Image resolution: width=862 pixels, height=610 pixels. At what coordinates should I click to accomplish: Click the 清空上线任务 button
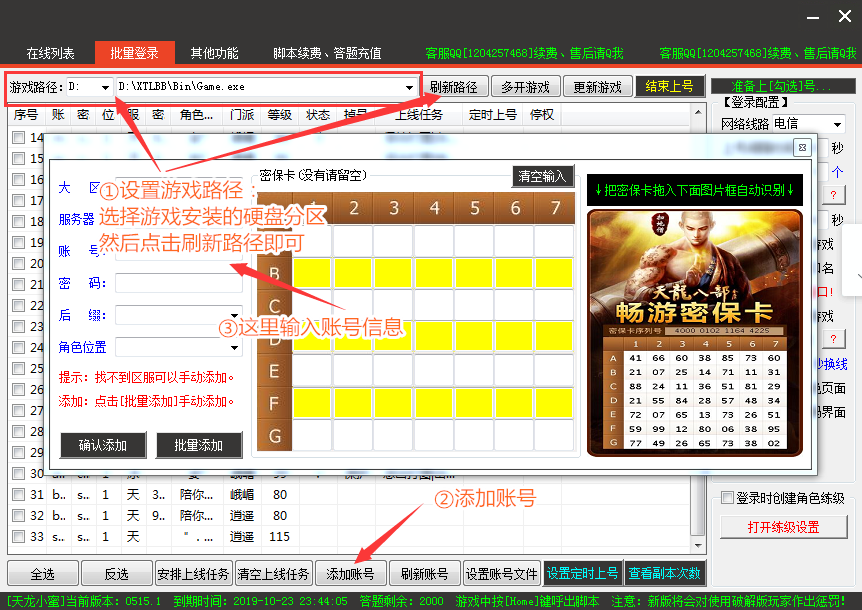273,574
